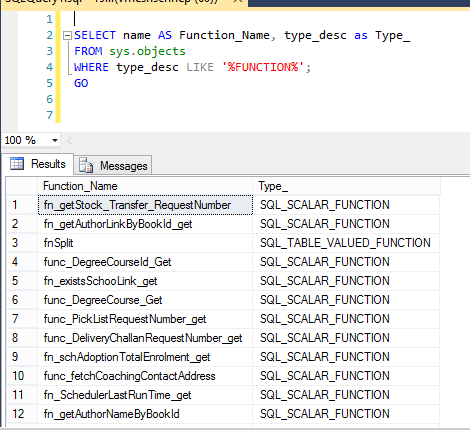
Task: Click the LIKE operator in line 4
Action: coord(200,67)
